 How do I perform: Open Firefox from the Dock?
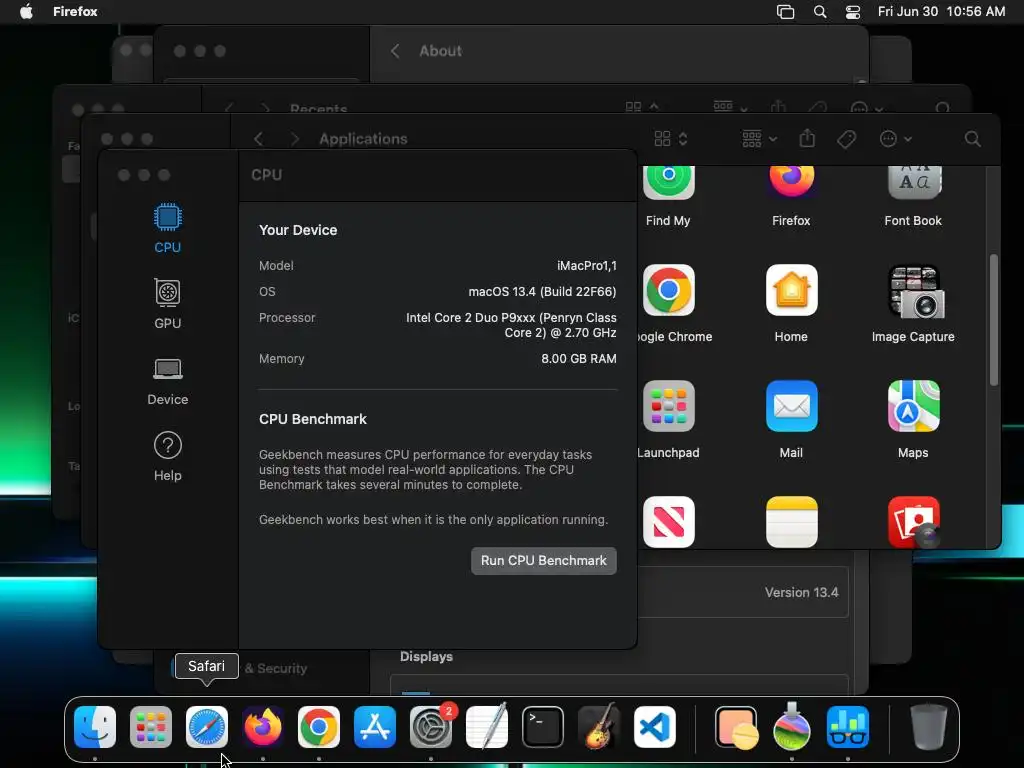click(263, 727)
